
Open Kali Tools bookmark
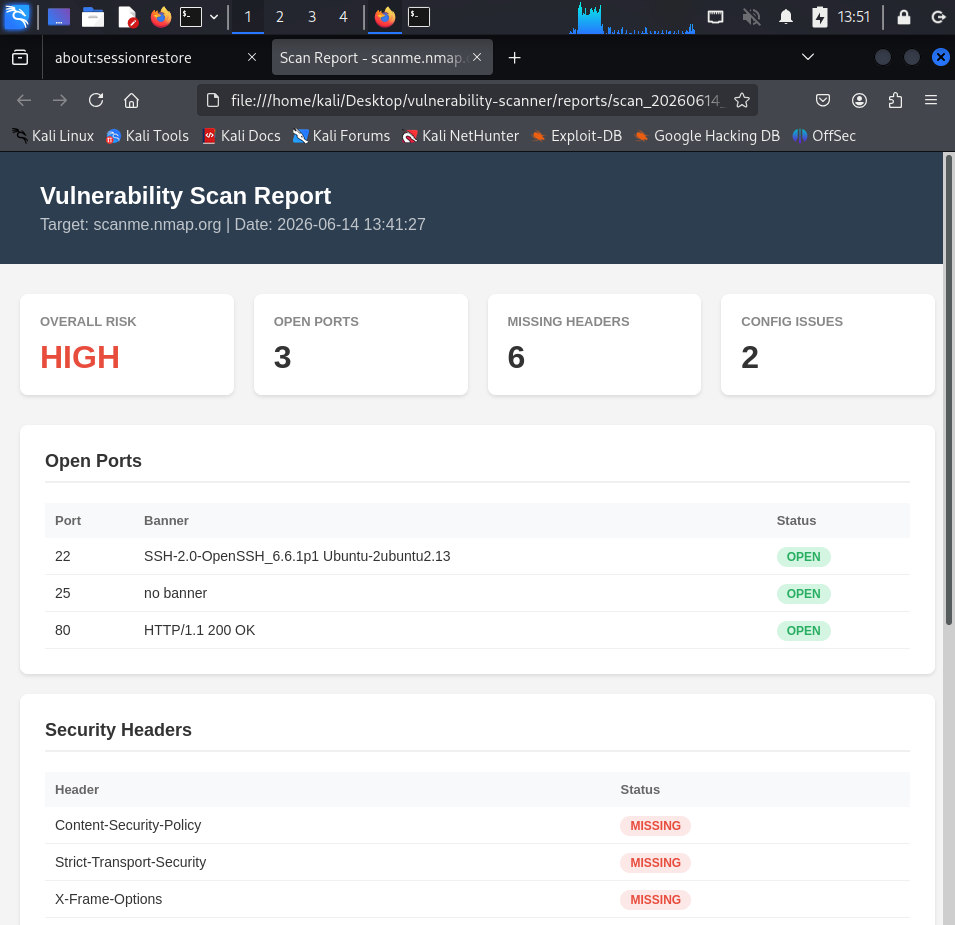point(147,136)
